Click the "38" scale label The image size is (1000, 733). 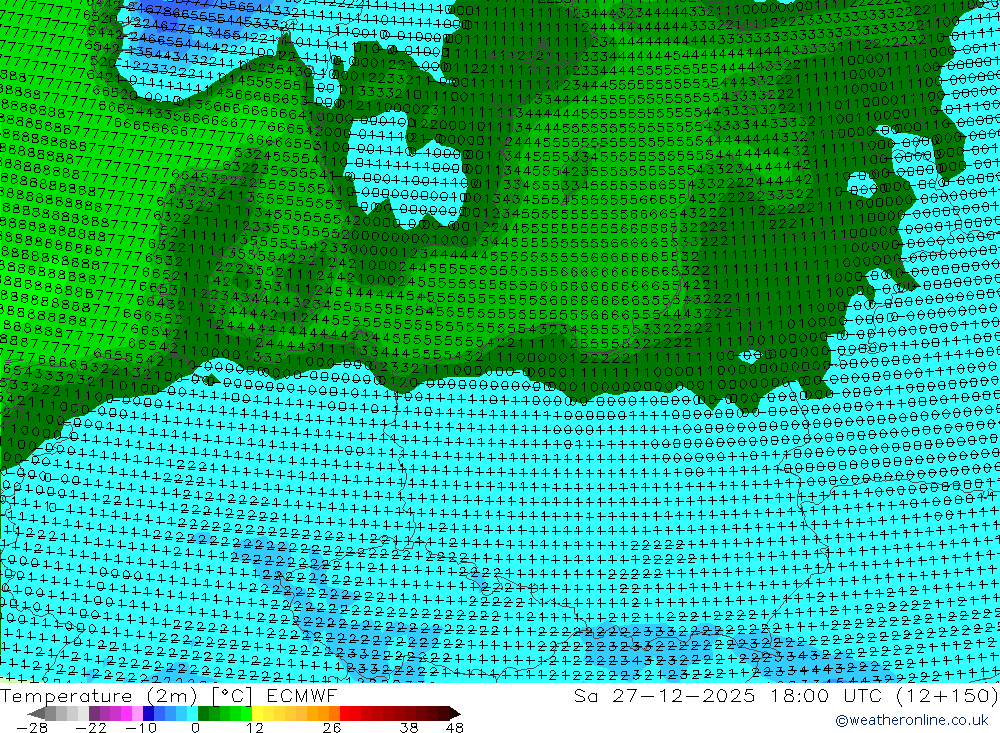pyautogui.click(x=408, y=728)
